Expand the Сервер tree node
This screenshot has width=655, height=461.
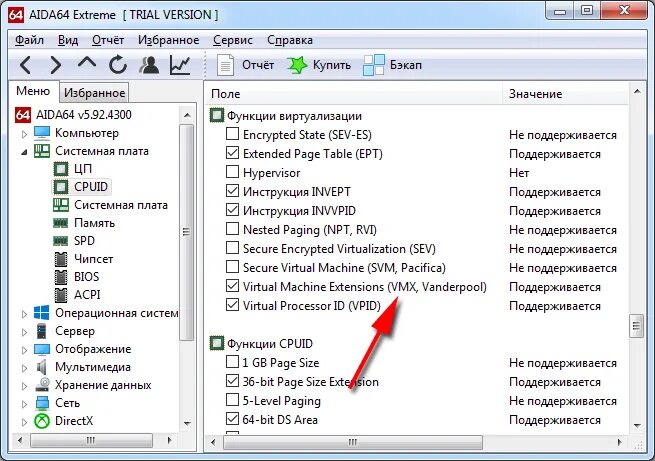(x=24, y=332)
